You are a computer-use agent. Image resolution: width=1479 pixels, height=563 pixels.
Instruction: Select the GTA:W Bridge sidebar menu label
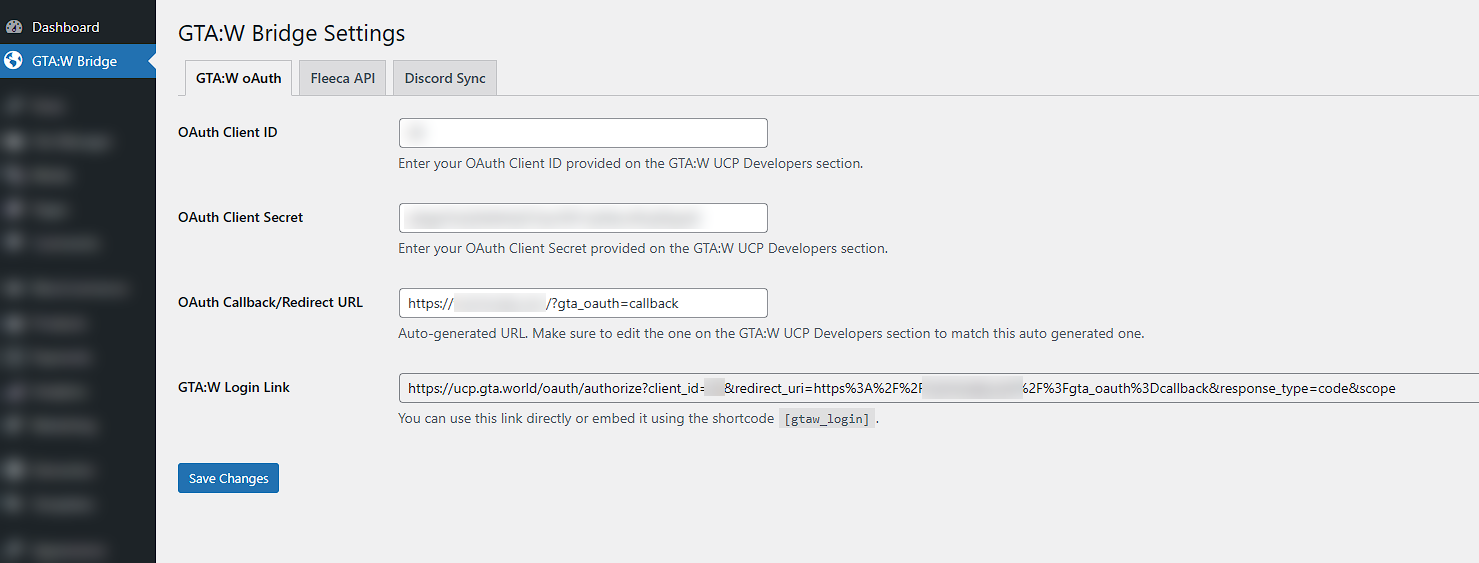74,61
